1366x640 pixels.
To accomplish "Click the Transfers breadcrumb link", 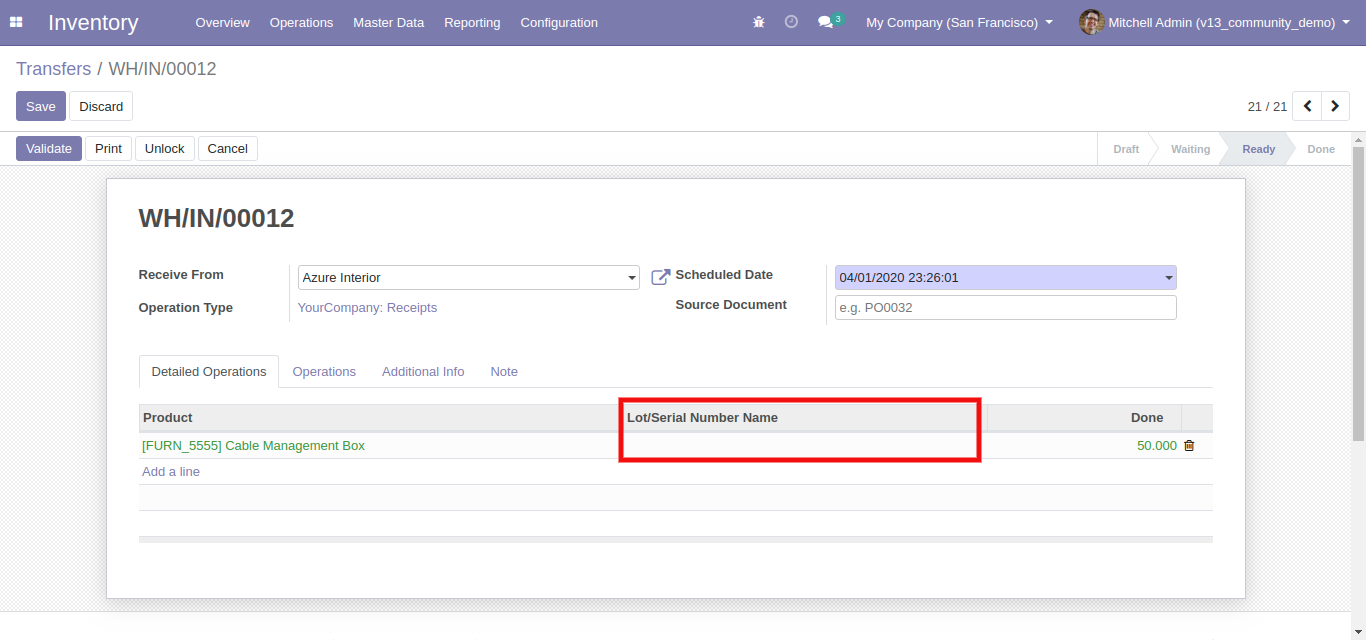I will 53,69.
